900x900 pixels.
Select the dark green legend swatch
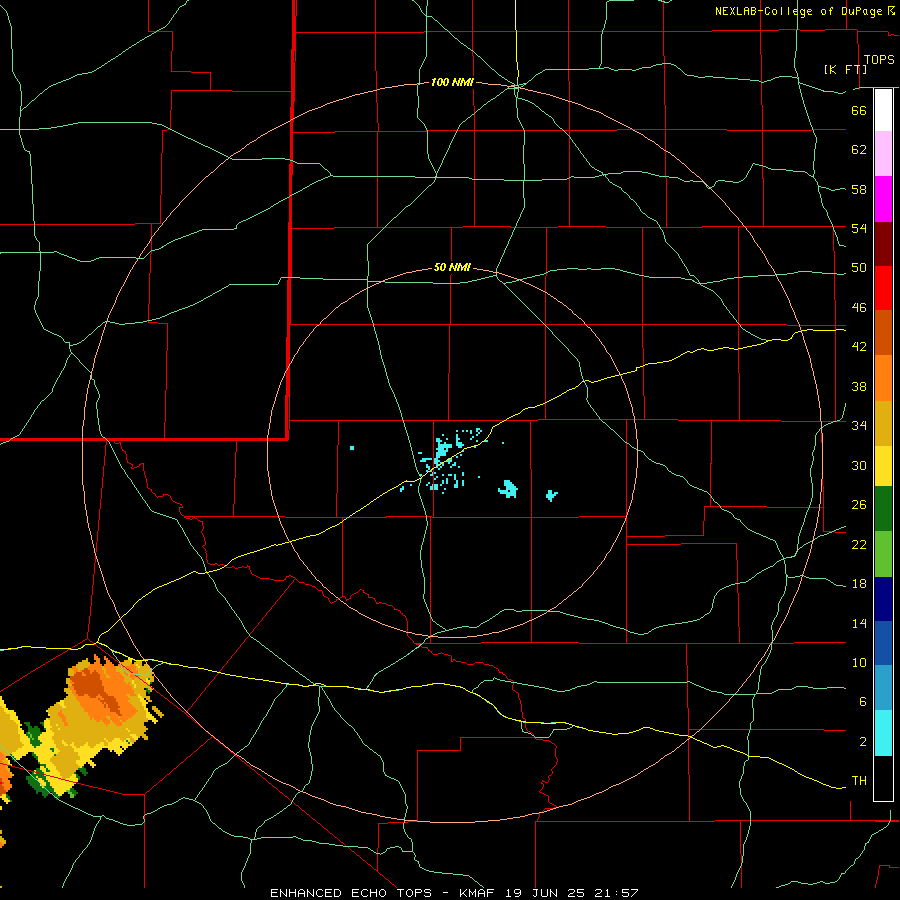click(883, 509)
